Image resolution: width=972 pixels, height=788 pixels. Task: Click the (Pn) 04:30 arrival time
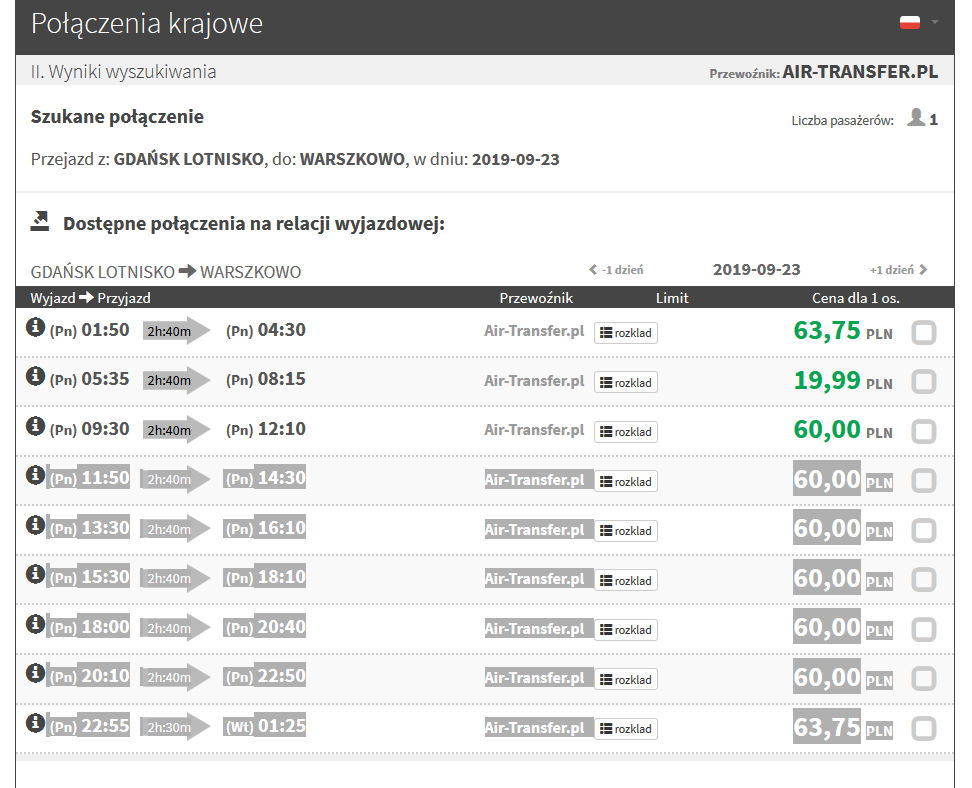[x=265, y=330]
